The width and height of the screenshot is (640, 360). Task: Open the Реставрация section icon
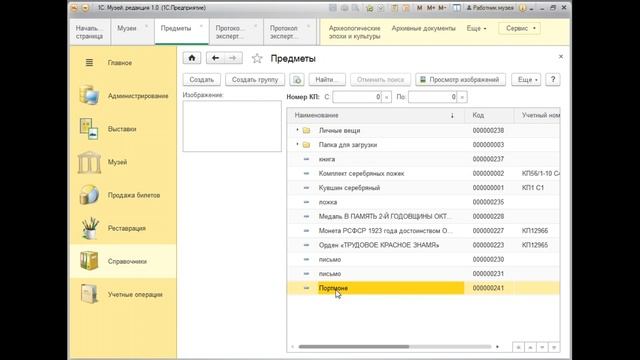[x=90, y=228]
